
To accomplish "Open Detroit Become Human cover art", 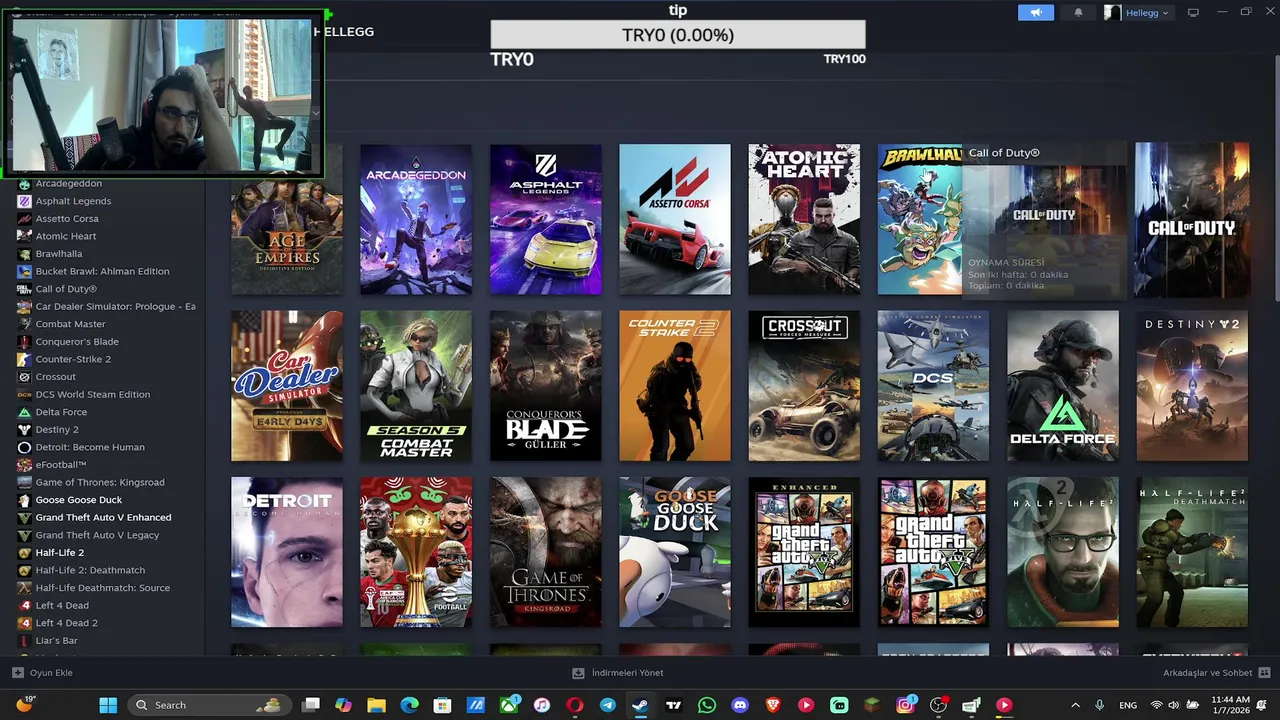I will tap(287, 552).
